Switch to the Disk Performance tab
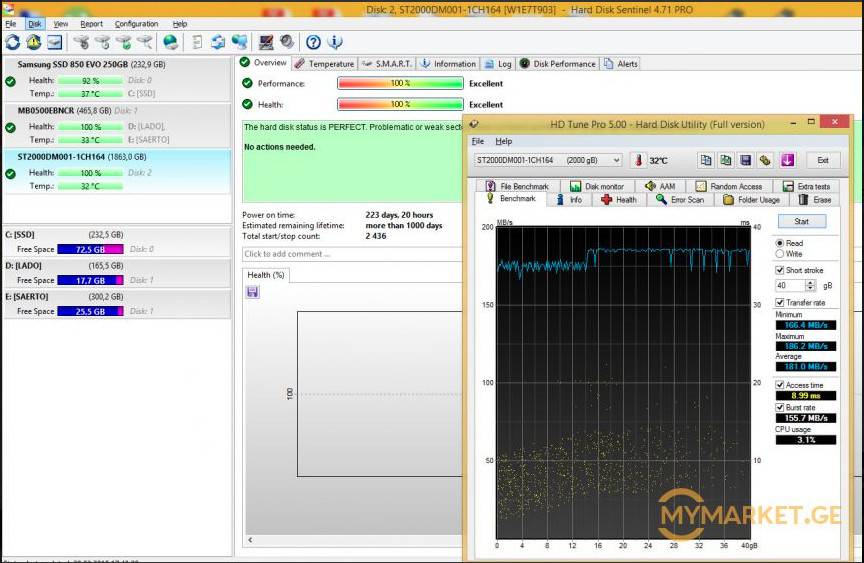Viewport: 864px width, 563px height. point(558,64)
